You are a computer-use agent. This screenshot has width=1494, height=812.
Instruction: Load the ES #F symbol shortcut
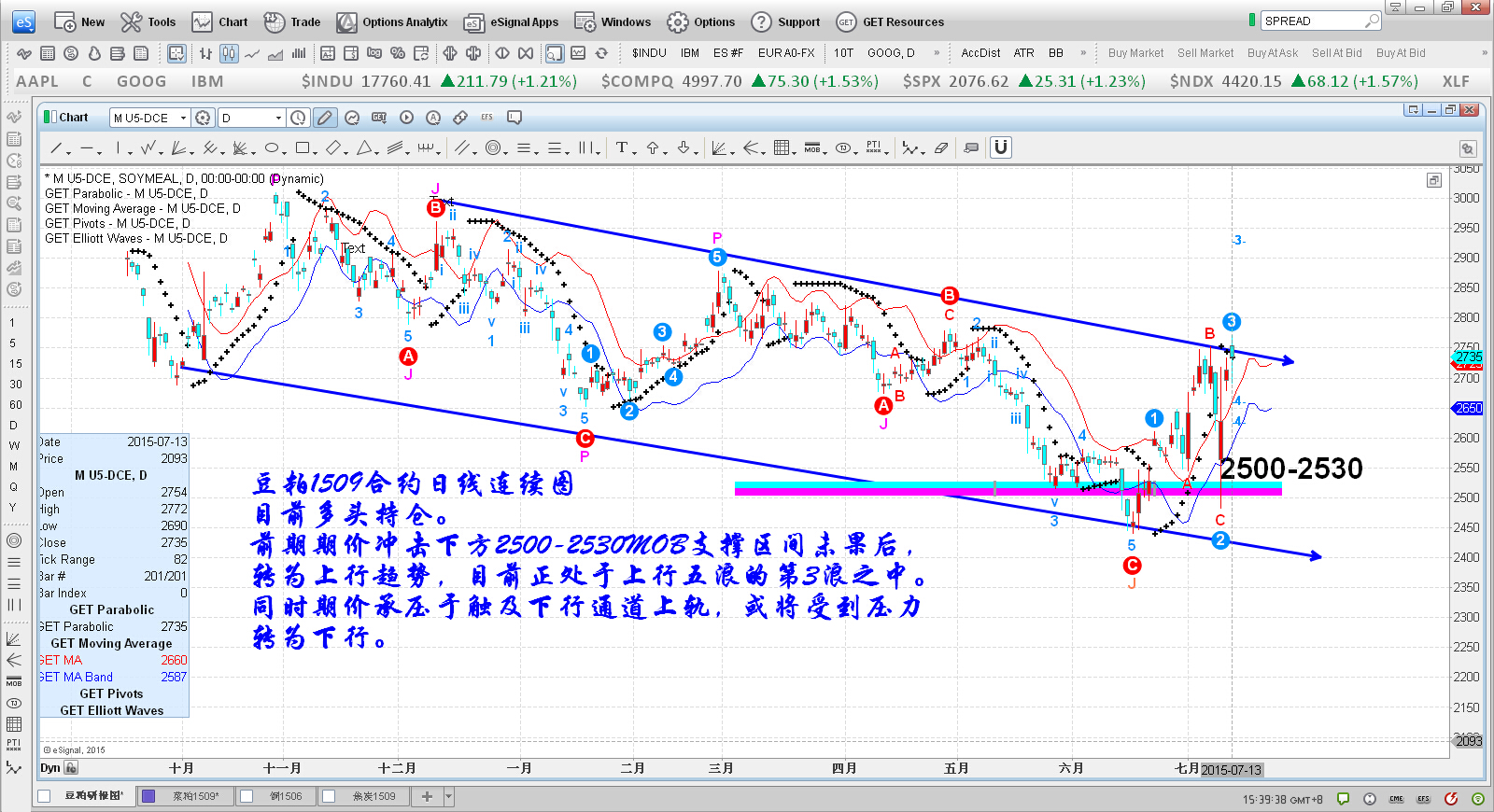(728, 53)
